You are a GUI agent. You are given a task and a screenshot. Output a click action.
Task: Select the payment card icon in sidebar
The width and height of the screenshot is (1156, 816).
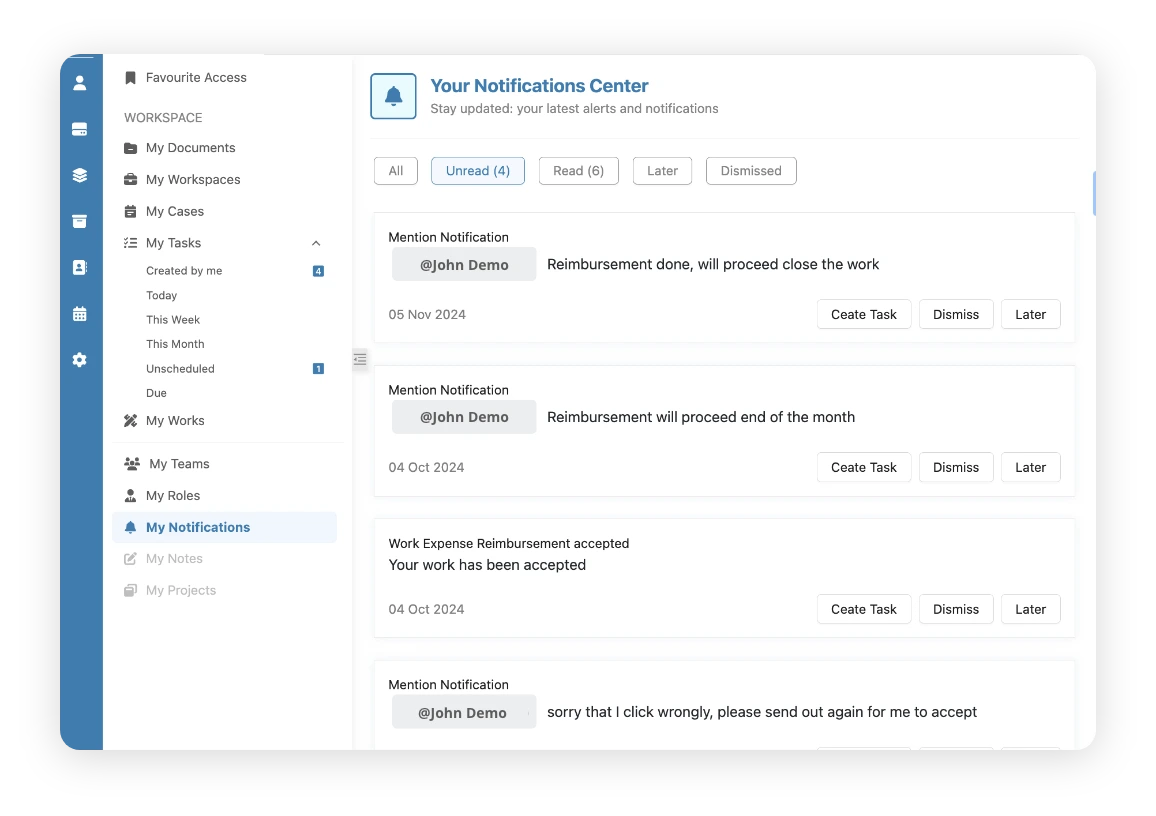(x=80, y=128)
